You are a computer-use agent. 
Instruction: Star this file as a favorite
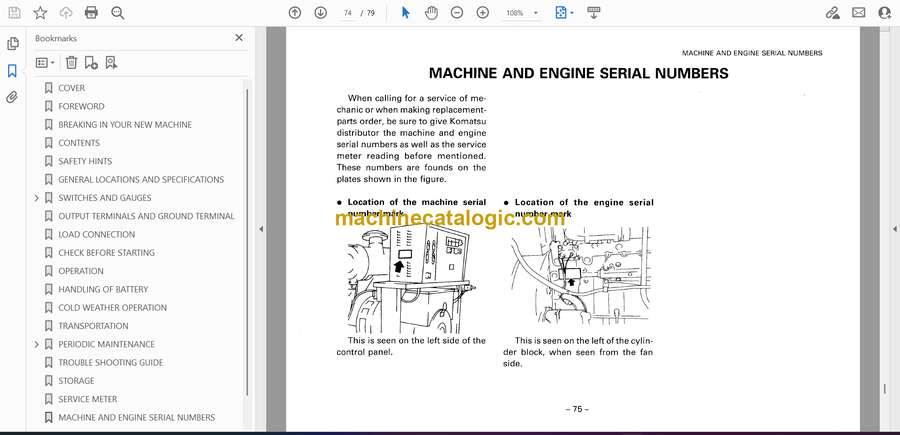(x=40, y=13)
